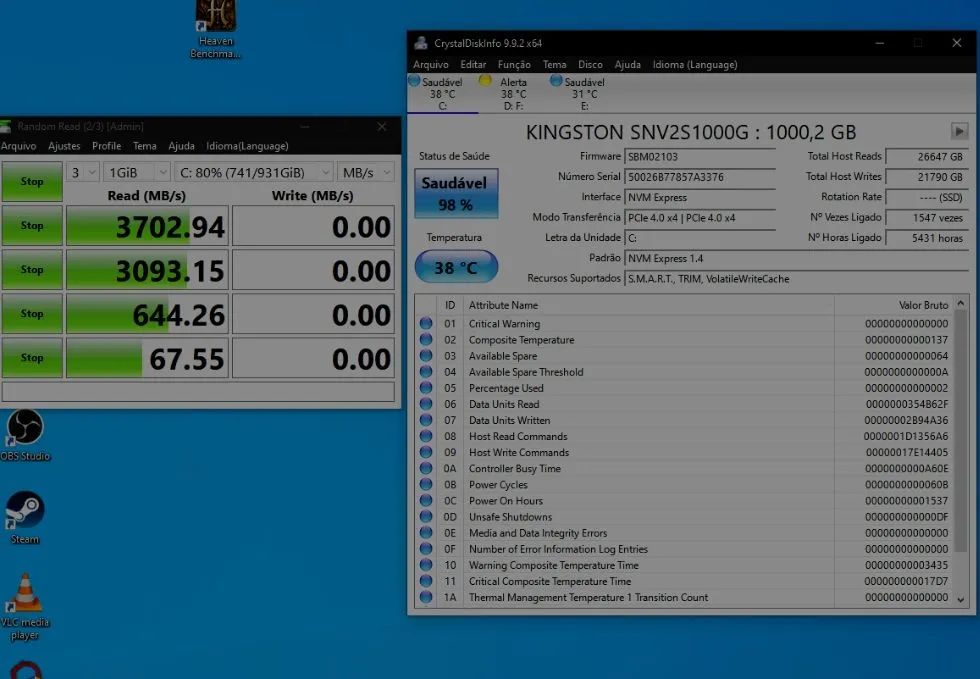Open unit dropdown MB/s

tap(366, 173)
